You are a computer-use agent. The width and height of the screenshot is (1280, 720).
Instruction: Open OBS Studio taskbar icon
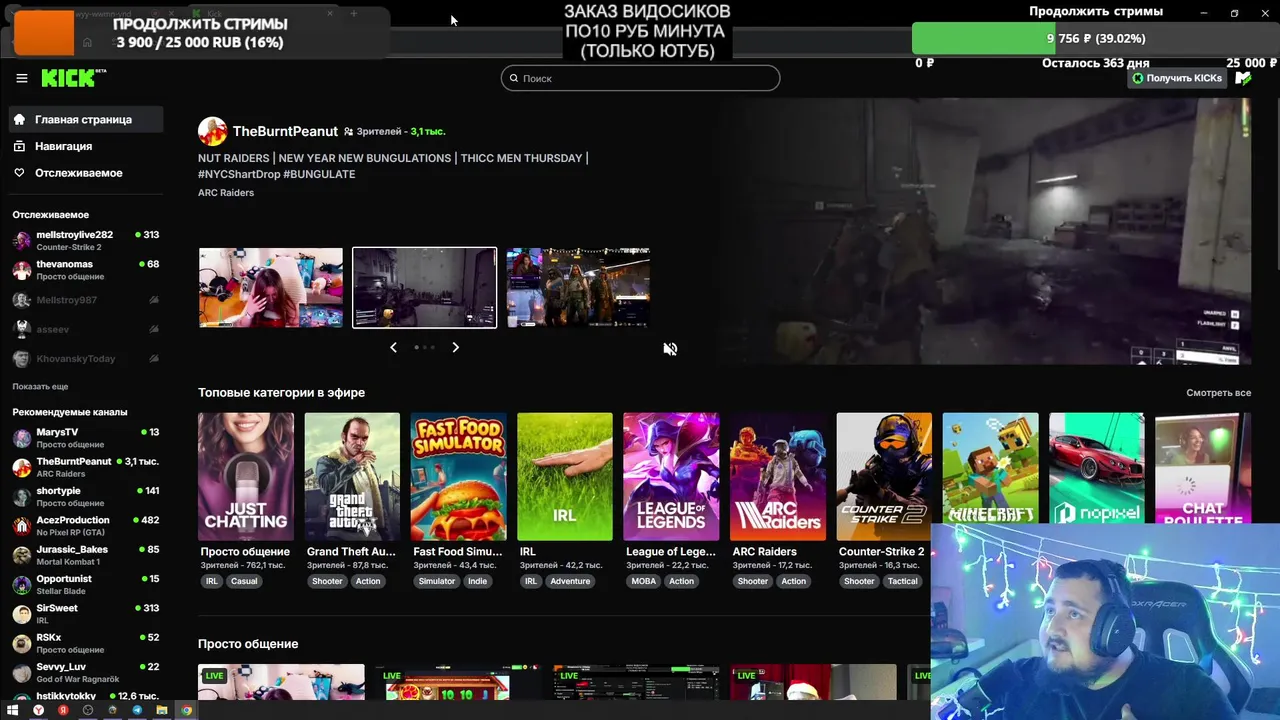tap(88, 710)
